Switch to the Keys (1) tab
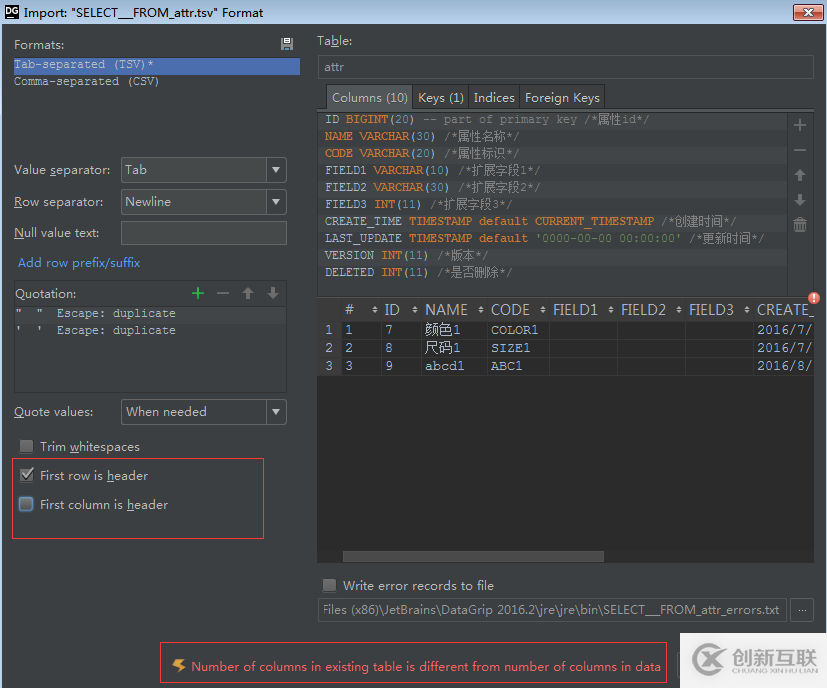This screenshot has height=688, width=827. (x=440, y=98)
